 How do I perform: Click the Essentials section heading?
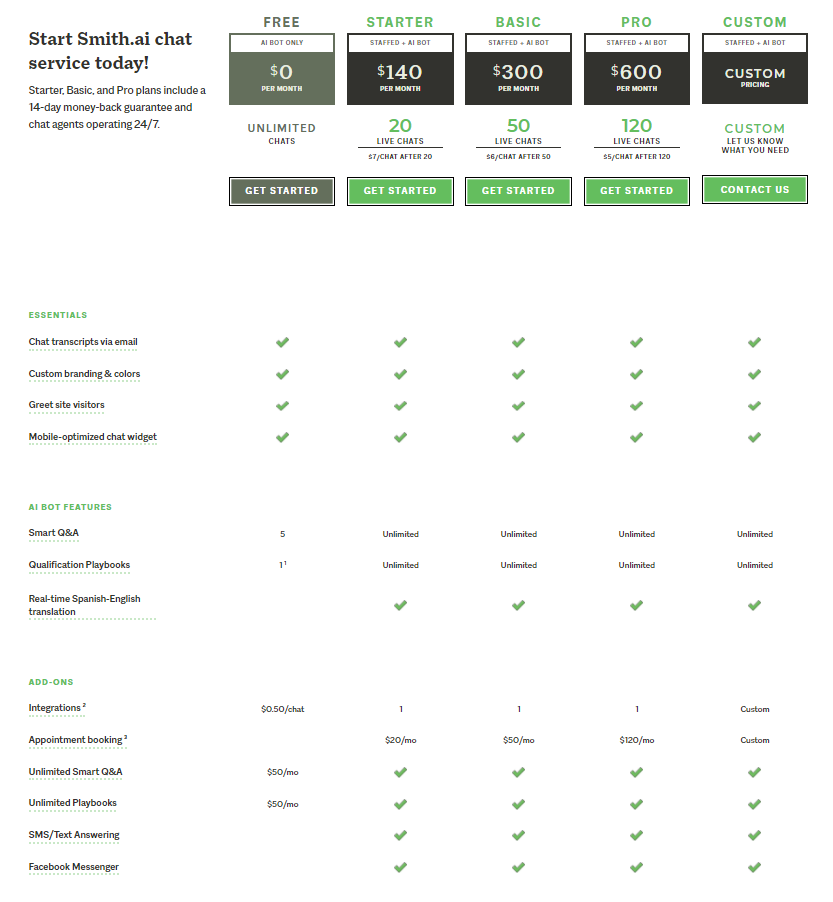tap(58, 315)
